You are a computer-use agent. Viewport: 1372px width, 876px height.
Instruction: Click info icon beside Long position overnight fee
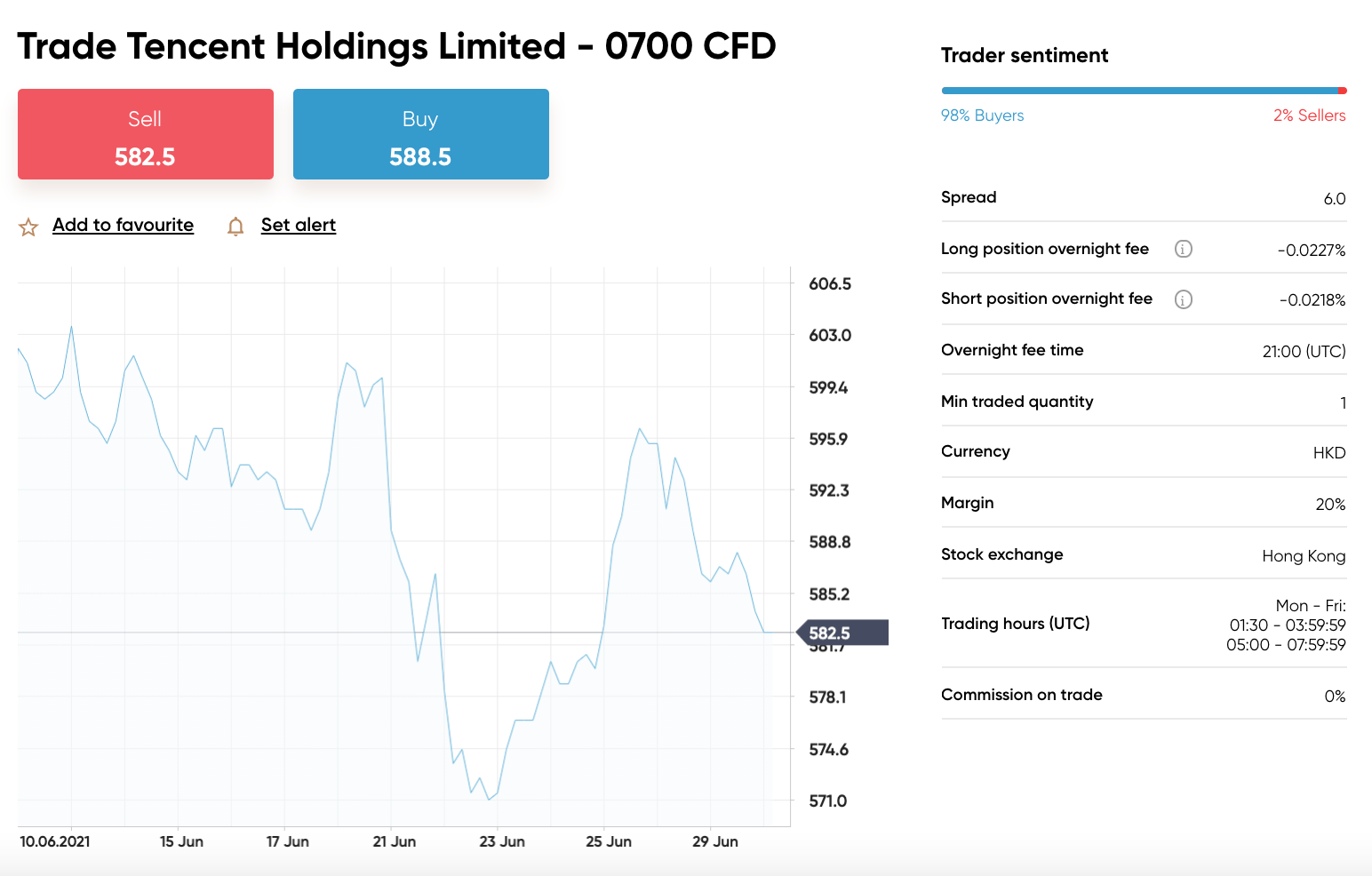1184,249
